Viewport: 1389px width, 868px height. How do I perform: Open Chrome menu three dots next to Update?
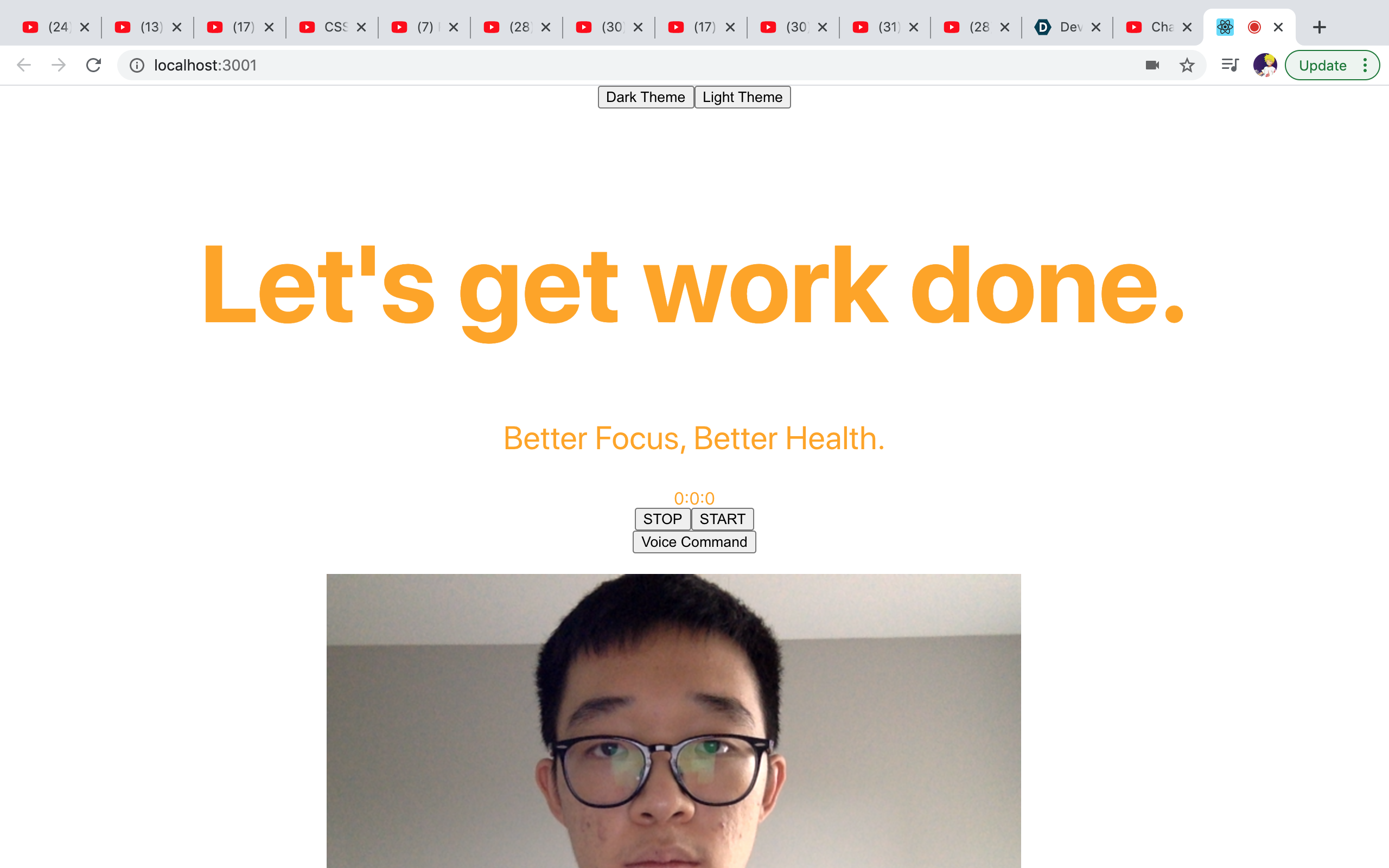[x=1365, y=66]
